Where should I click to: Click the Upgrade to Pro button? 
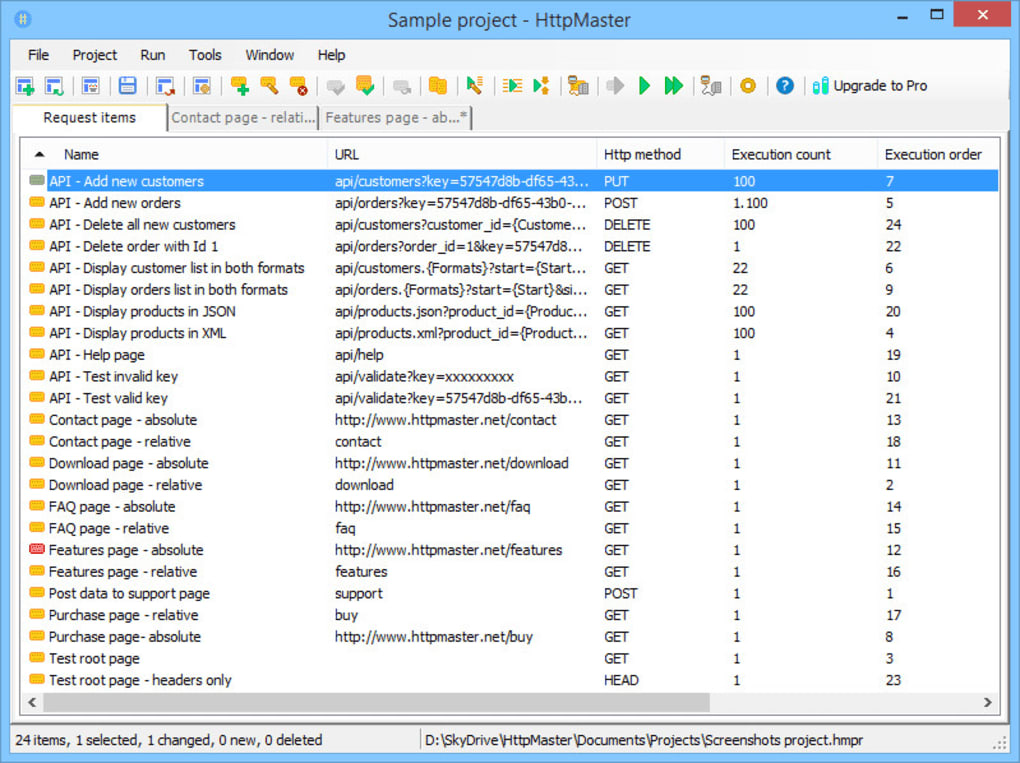tap(870, 86)
